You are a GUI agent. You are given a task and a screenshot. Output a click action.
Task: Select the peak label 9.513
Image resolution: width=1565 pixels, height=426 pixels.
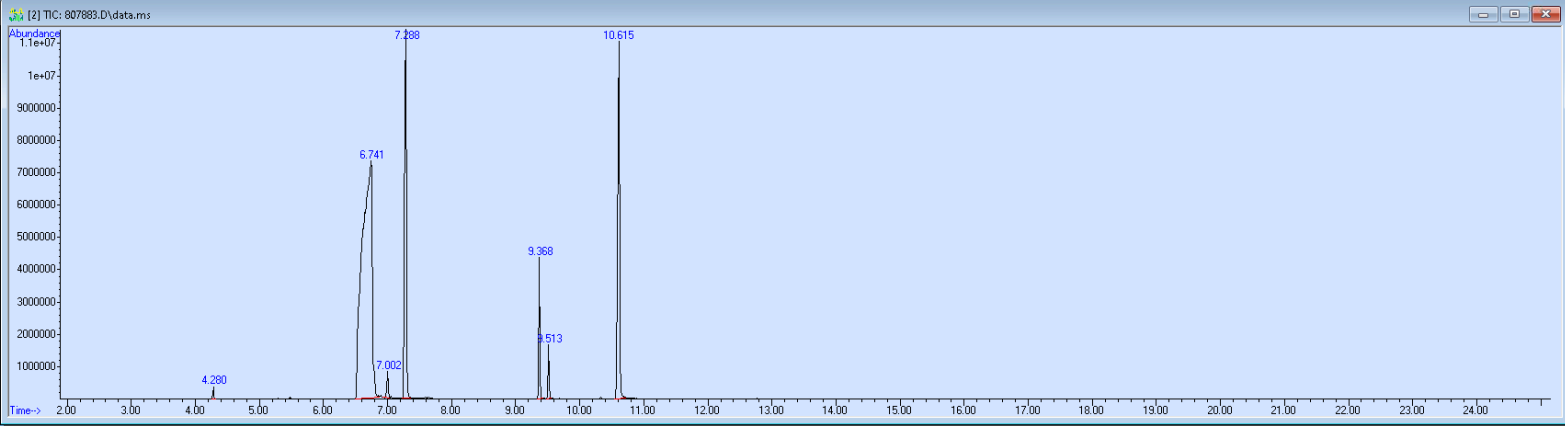coord(550,339)
